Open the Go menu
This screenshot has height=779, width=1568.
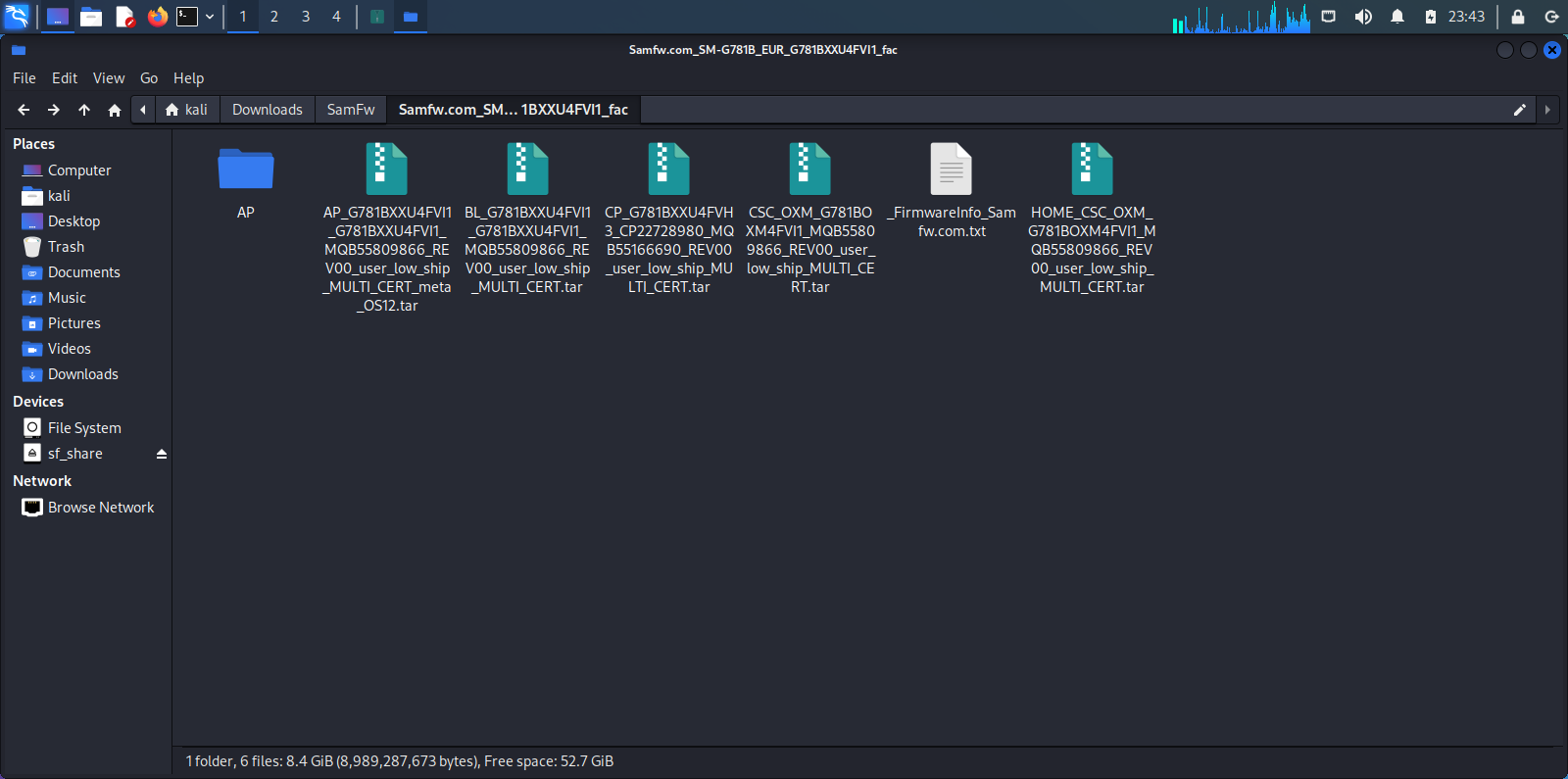pyautogui.click(x=149, y=78)
